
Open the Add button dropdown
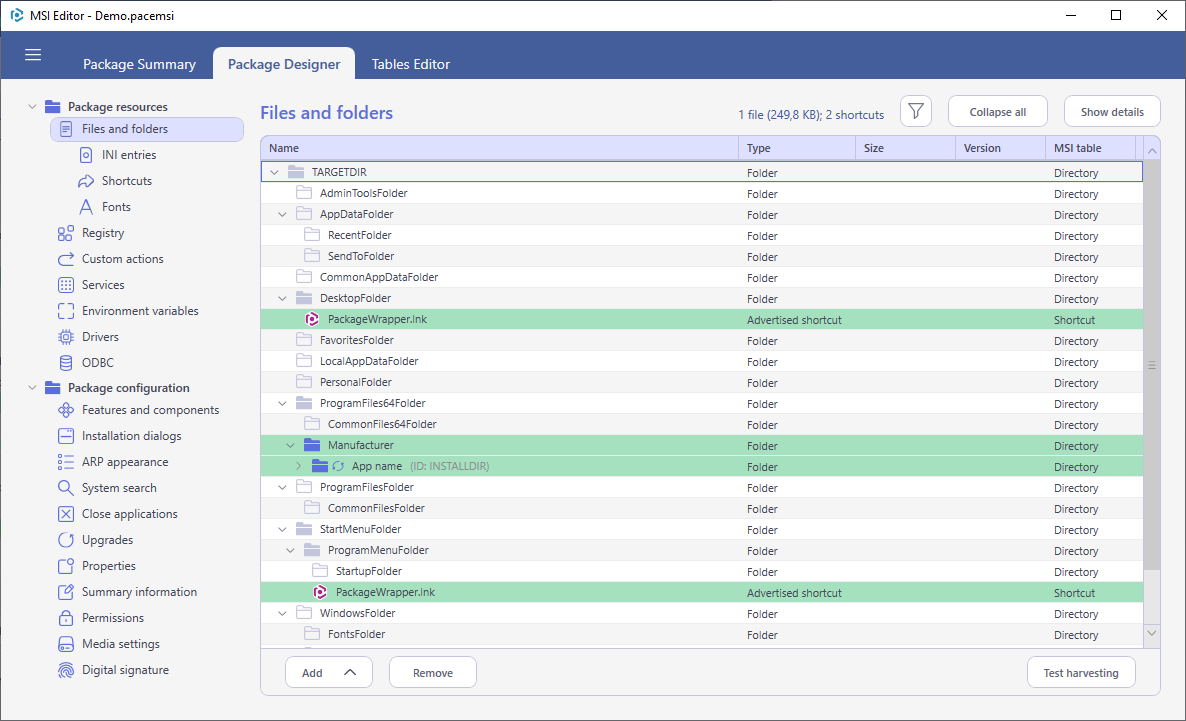[328, 673]
